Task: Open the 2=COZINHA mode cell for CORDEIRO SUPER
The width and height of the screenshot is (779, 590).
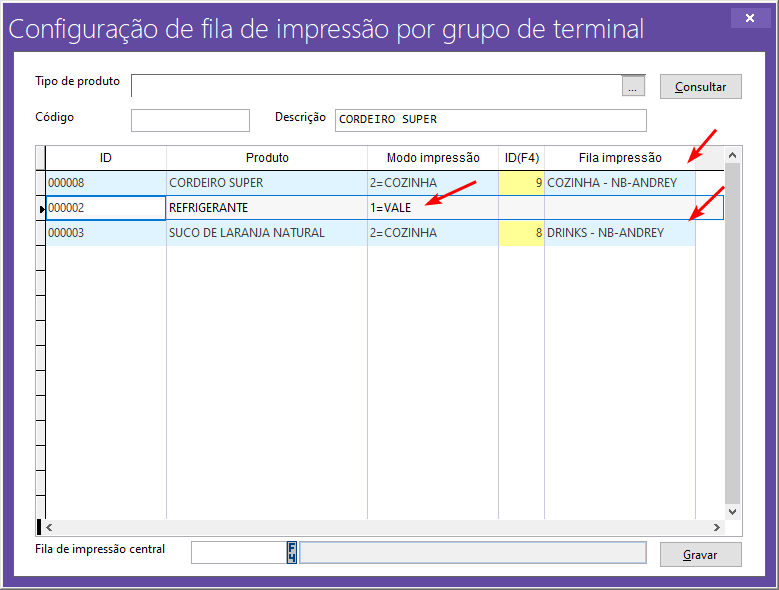Action: [432, 183]
